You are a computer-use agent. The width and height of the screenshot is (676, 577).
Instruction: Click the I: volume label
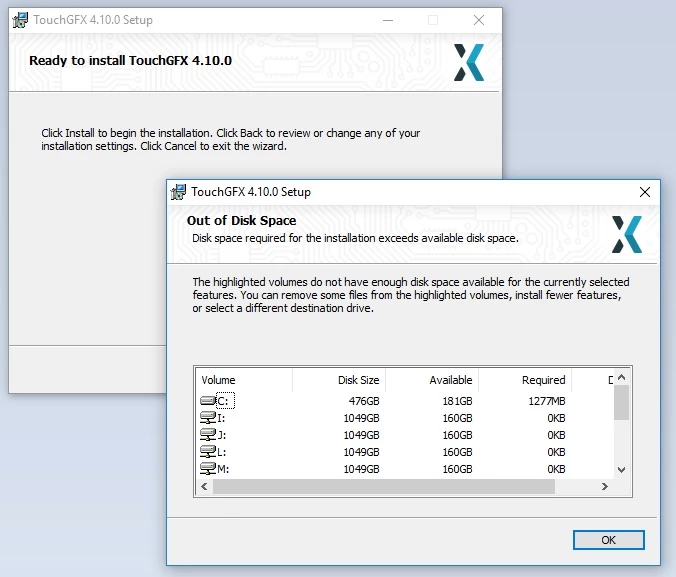tap(221, 418)
